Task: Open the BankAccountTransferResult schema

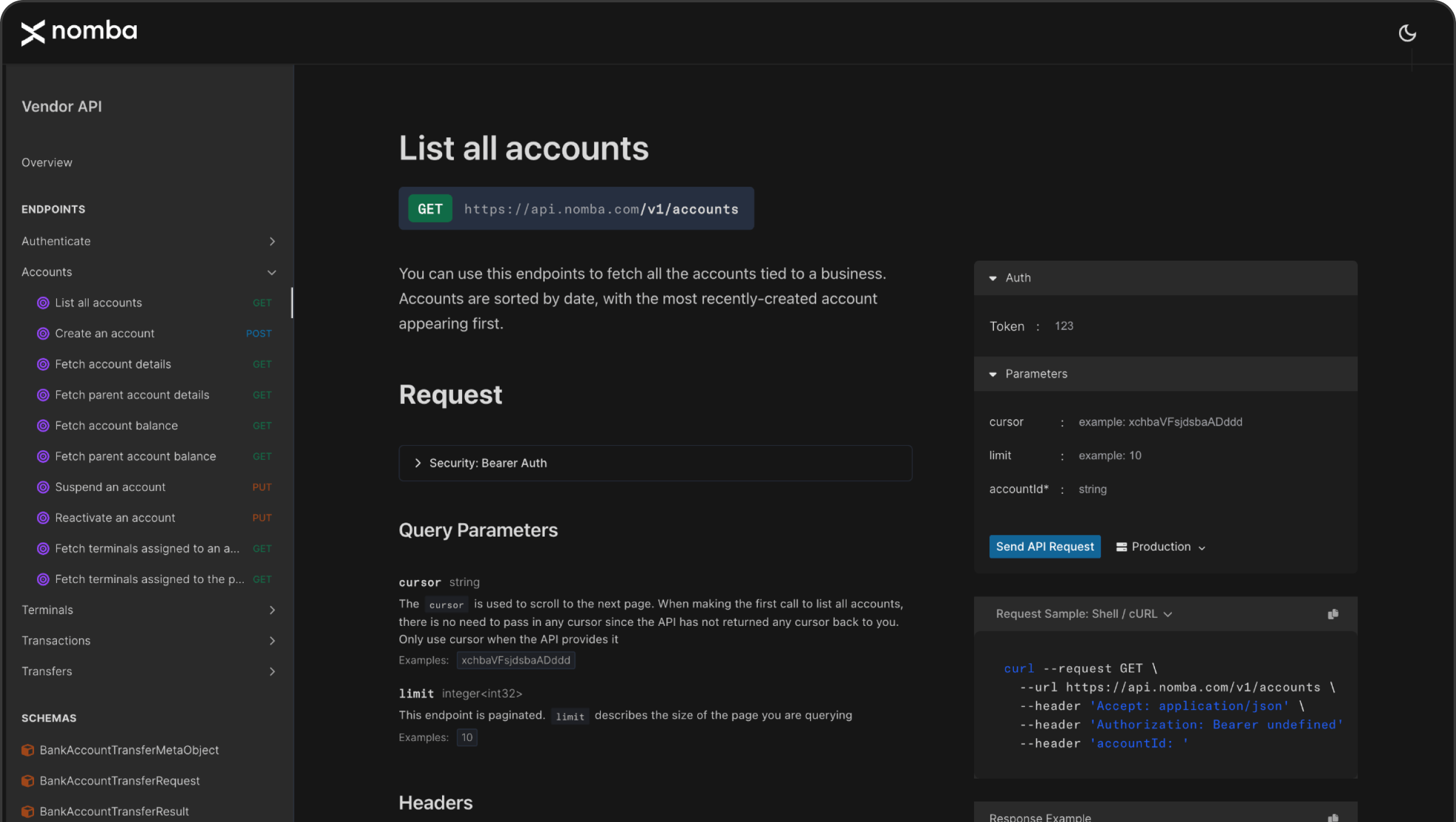Action: 114,811
